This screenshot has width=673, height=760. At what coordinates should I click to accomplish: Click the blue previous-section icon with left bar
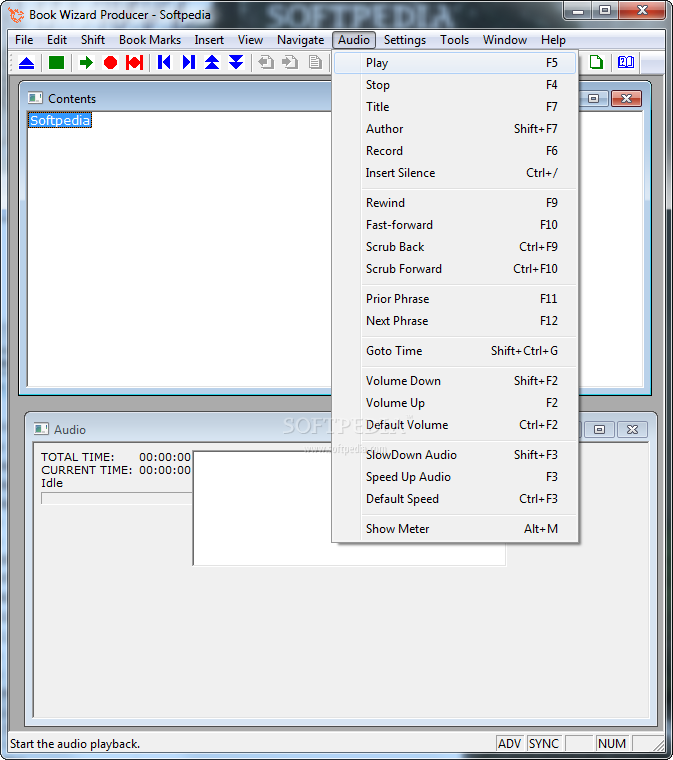point(164,63)
